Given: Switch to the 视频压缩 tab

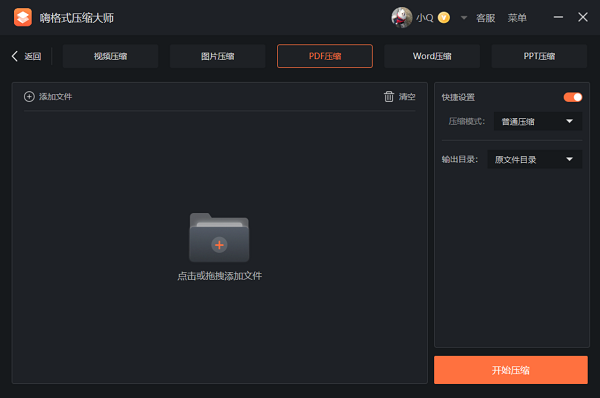Looking at the screenshot, I should [x=111, y=56].
